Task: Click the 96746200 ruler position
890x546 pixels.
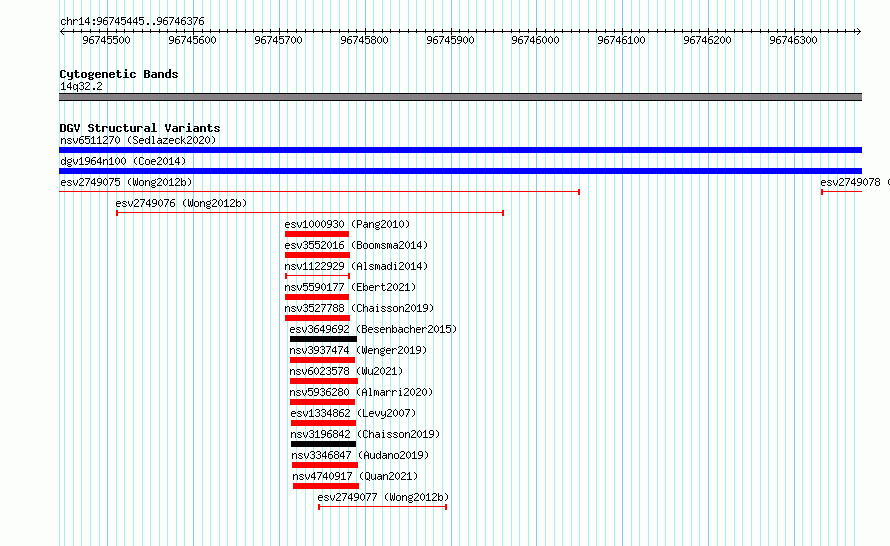Action: pyautogui.click(x=707, y=40)
